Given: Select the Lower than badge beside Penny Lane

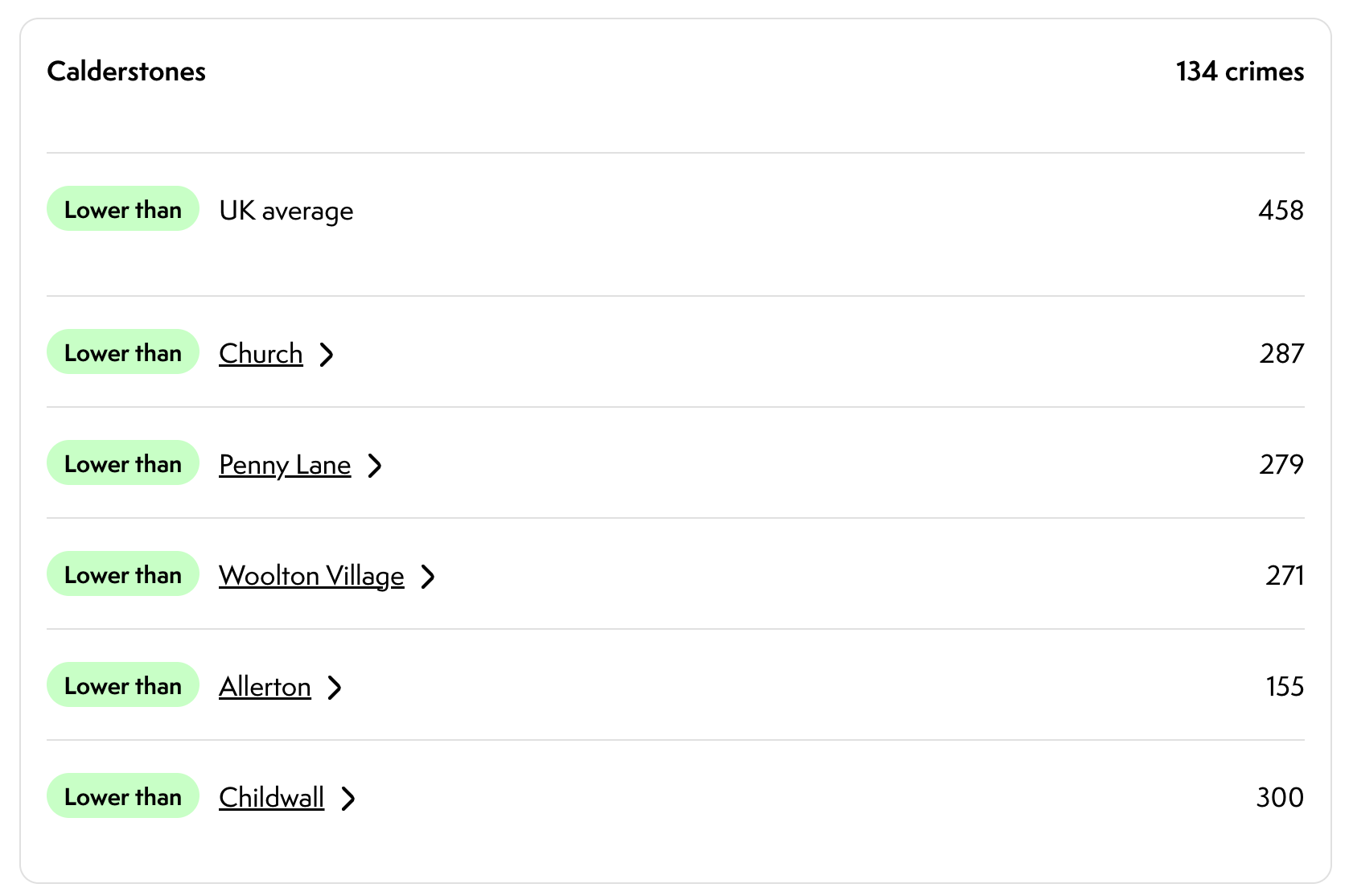Looking at the screenshot, I should pyautogui.click(x=123, y=463).
